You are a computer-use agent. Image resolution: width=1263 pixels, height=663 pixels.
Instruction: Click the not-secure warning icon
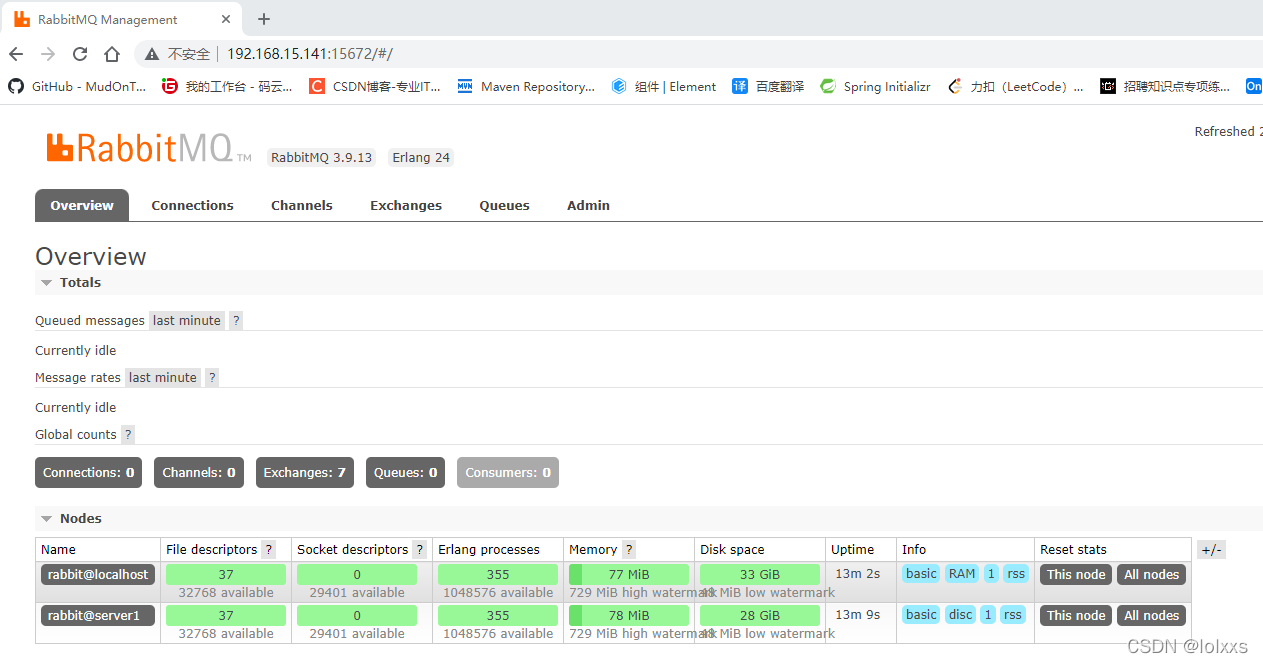pyautogui.click(x=152, y=54)
